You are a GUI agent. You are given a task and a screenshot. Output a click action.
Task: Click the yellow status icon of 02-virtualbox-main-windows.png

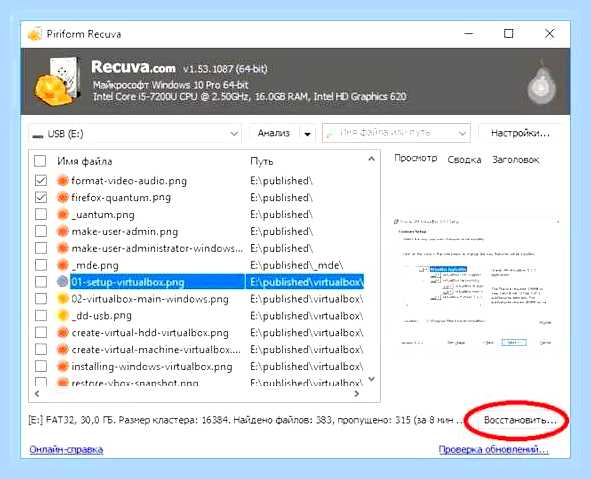tap(63, 299)
